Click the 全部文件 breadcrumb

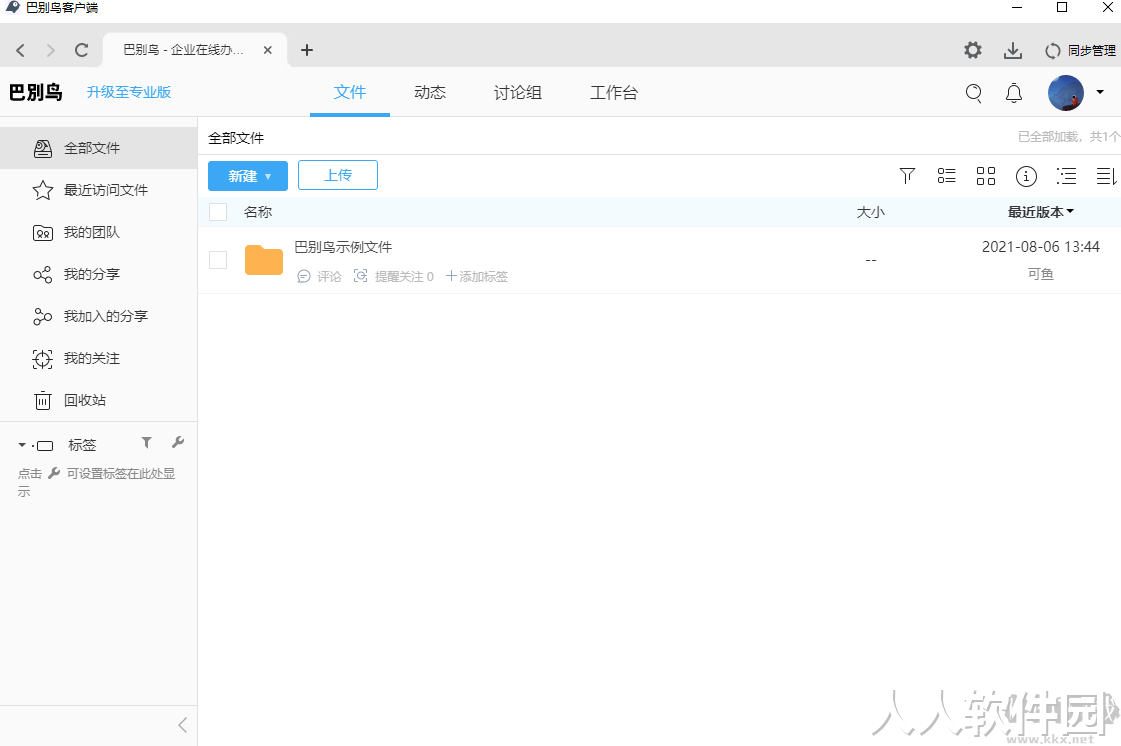[236, 138]
